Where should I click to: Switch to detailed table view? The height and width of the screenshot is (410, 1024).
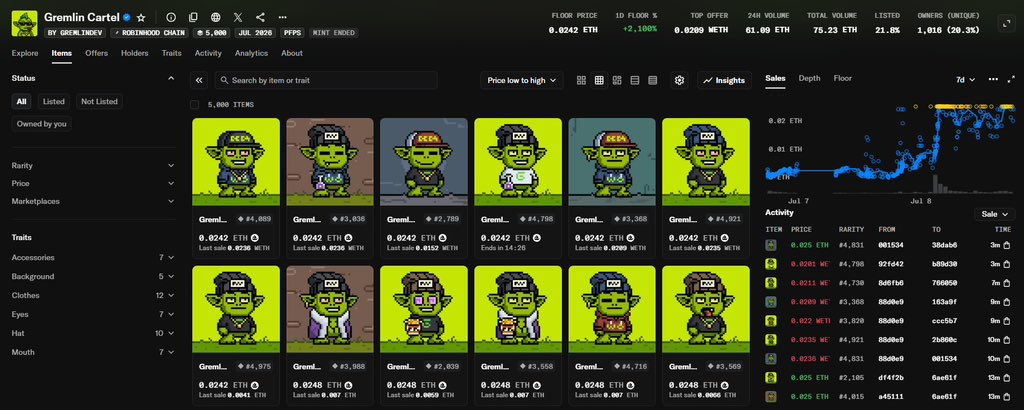tap(652, 80)
